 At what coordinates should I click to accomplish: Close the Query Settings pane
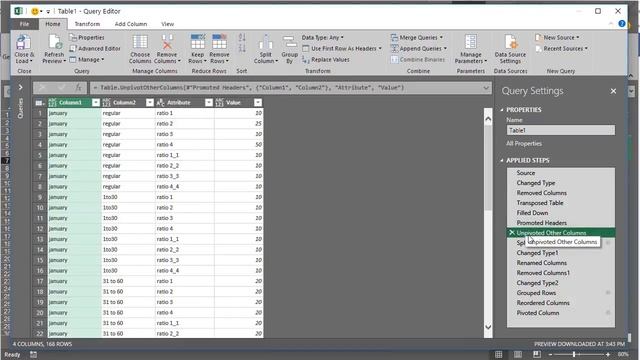pyautogui.click(x=613, y=91)
